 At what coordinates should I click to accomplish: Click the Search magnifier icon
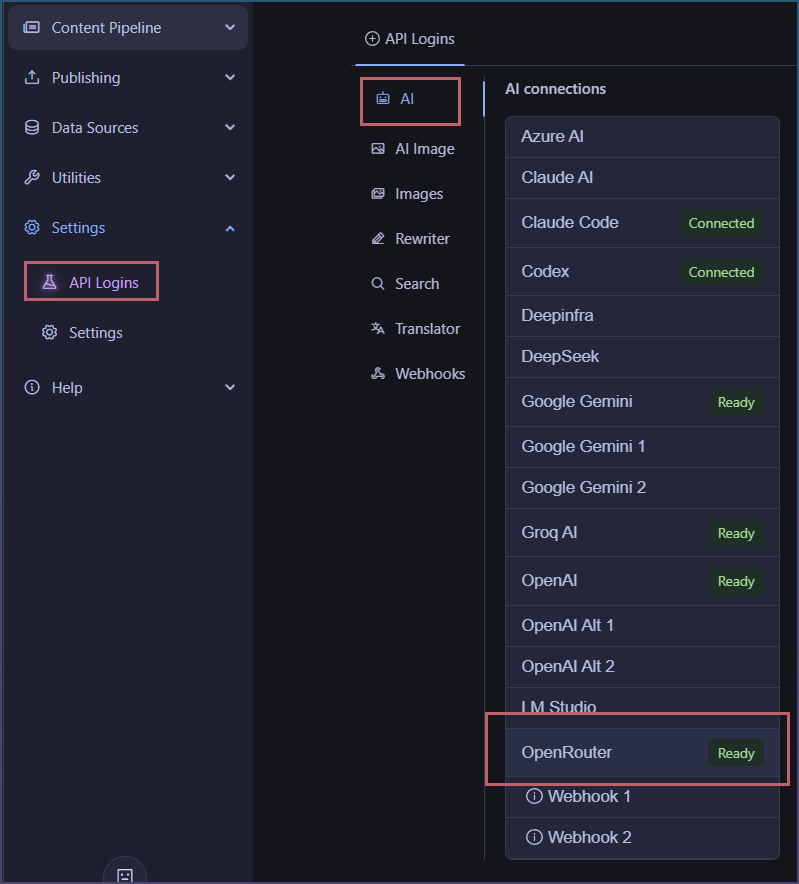378,284
